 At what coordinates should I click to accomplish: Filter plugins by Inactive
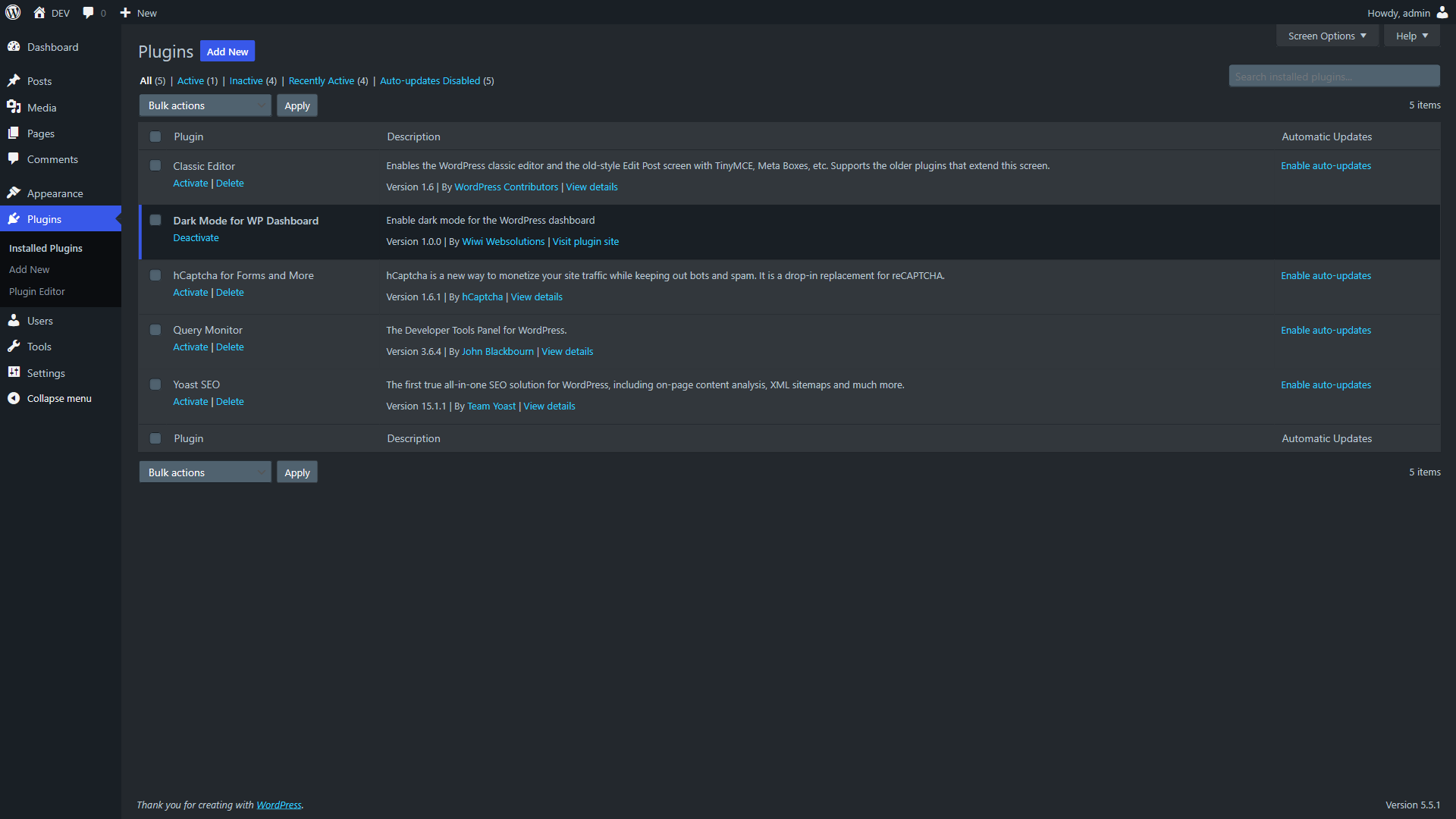click(x=246, y=80)
